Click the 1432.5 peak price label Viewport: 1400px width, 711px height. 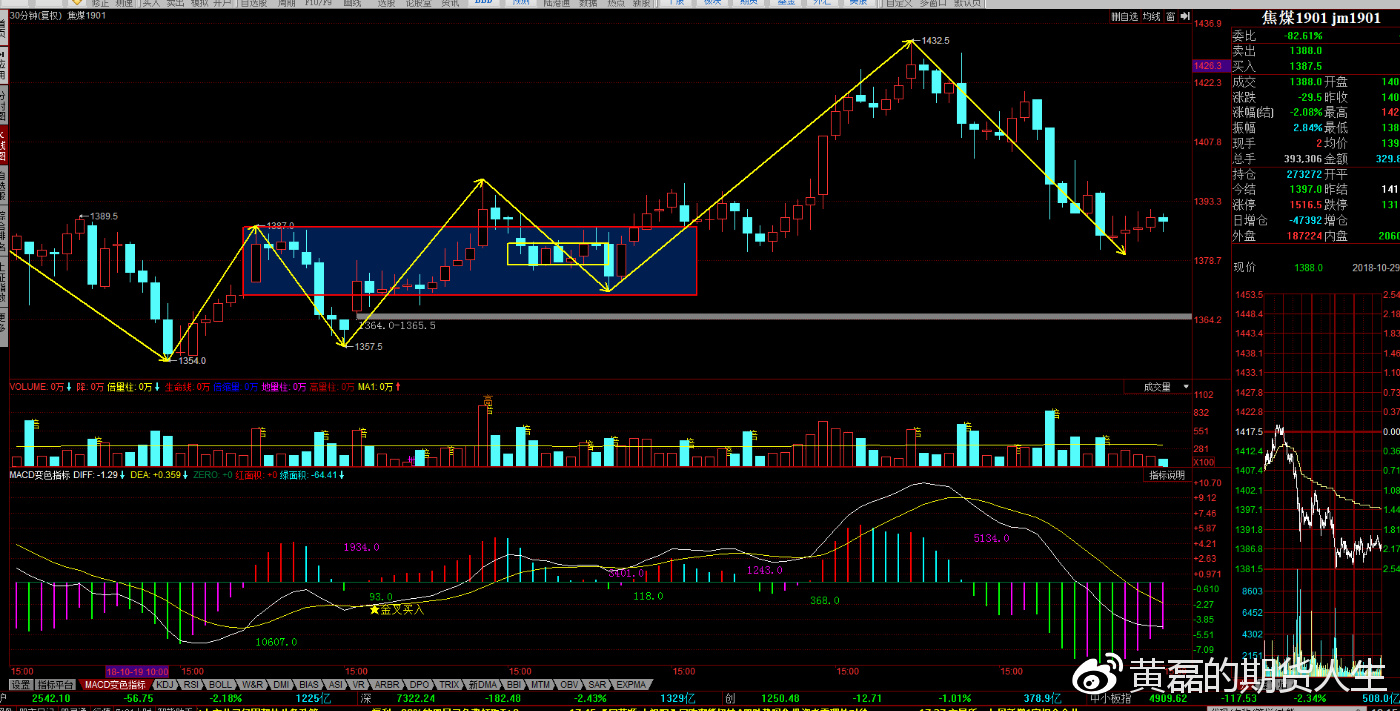click(x=935, y=41)
